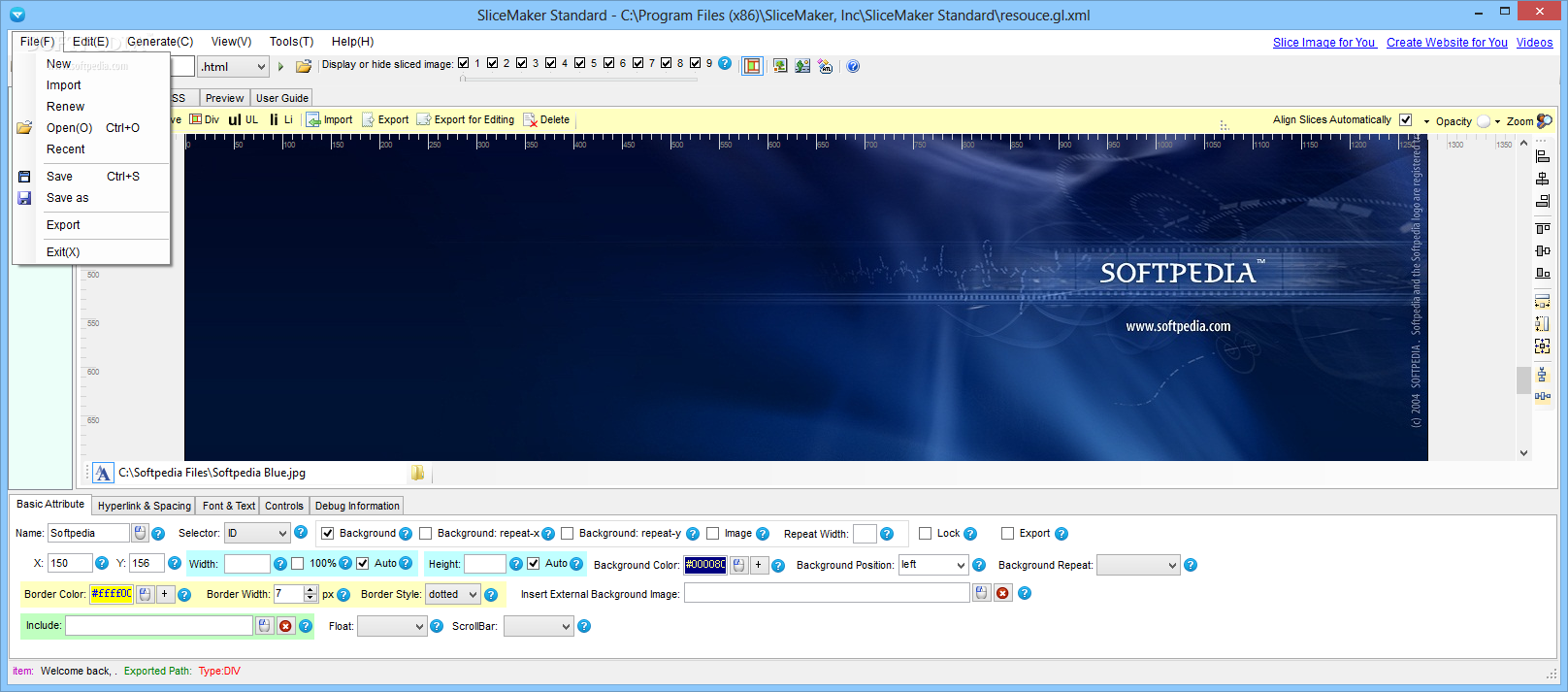1568x692 pixels.
Task: Toggle Align Slices Automatically checkbox
Action: (x=1405, y=119)
